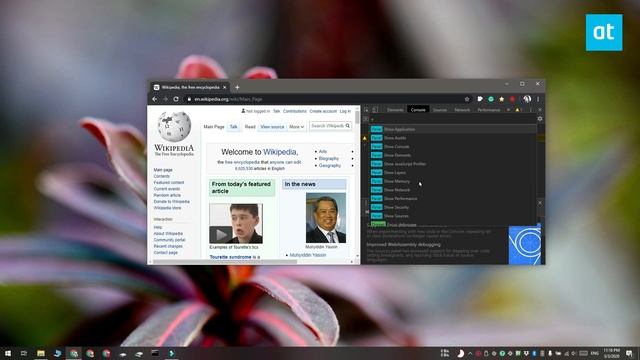640x360 pixels.
Task: Select Show Console command
Action: click(x=453, y=147)
